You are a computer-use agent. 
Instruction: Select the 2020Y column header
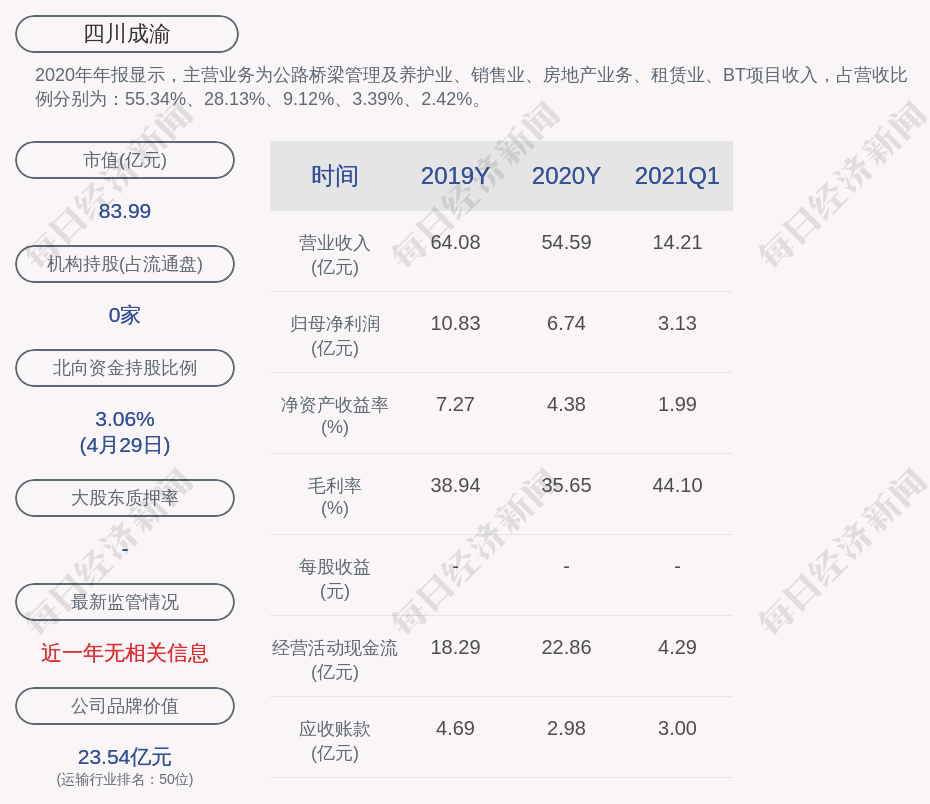tap(566, 176)
